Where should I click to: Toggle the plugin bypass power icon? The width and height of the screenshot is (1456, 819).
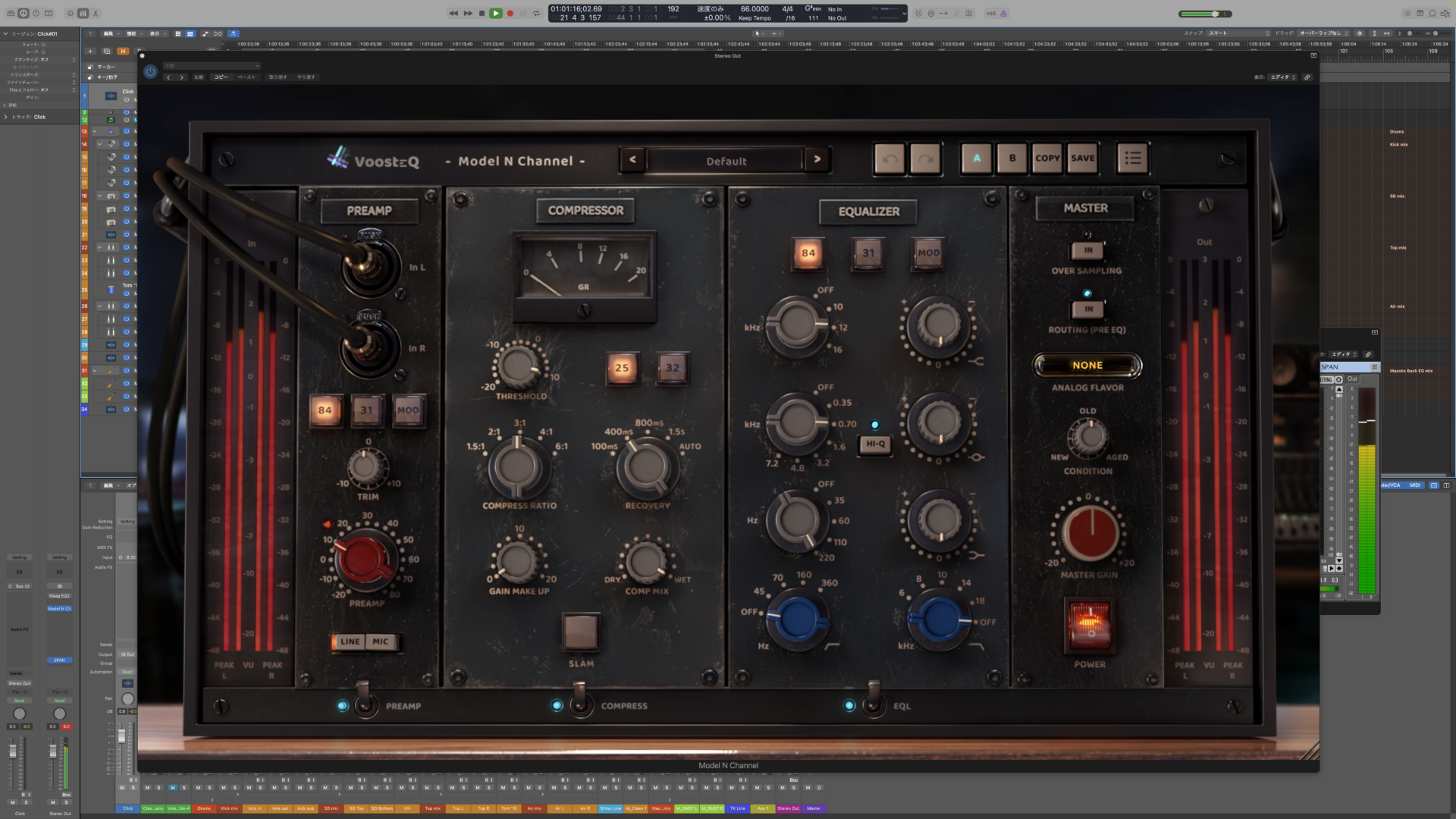[150, 71]
